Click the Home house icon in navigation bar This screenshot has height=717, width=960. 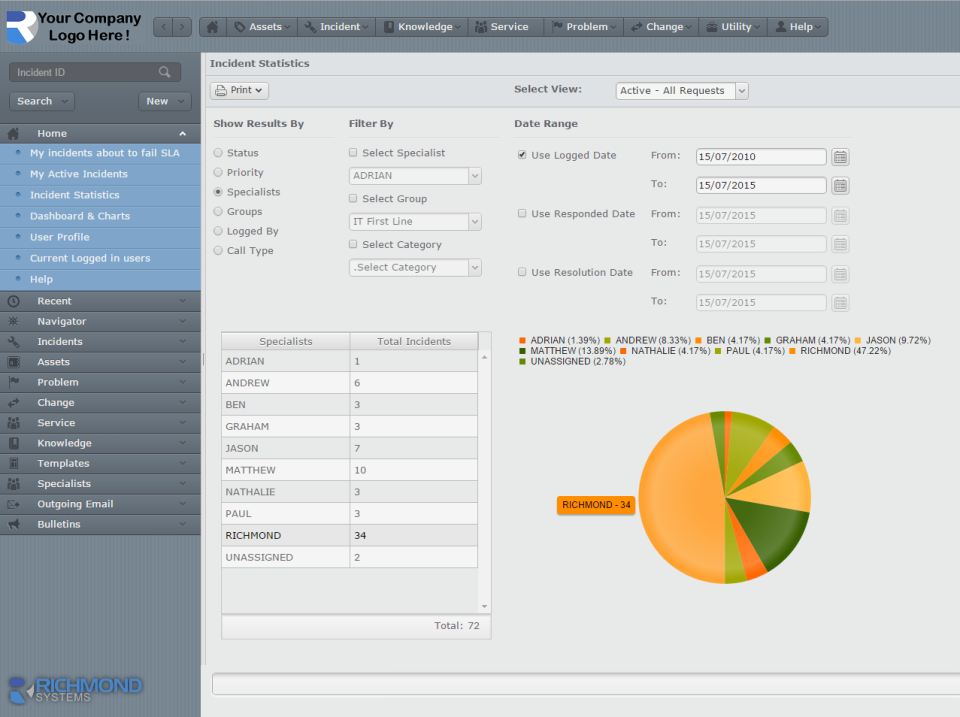pyautogui.click(x=212, y=26)
